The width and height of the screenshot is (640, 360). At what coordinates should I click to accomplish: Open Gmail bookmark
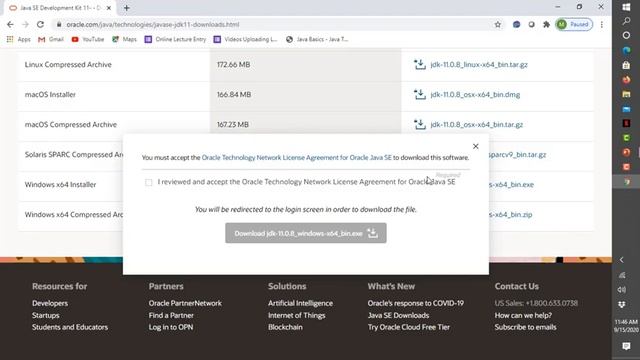click(51, 39)
